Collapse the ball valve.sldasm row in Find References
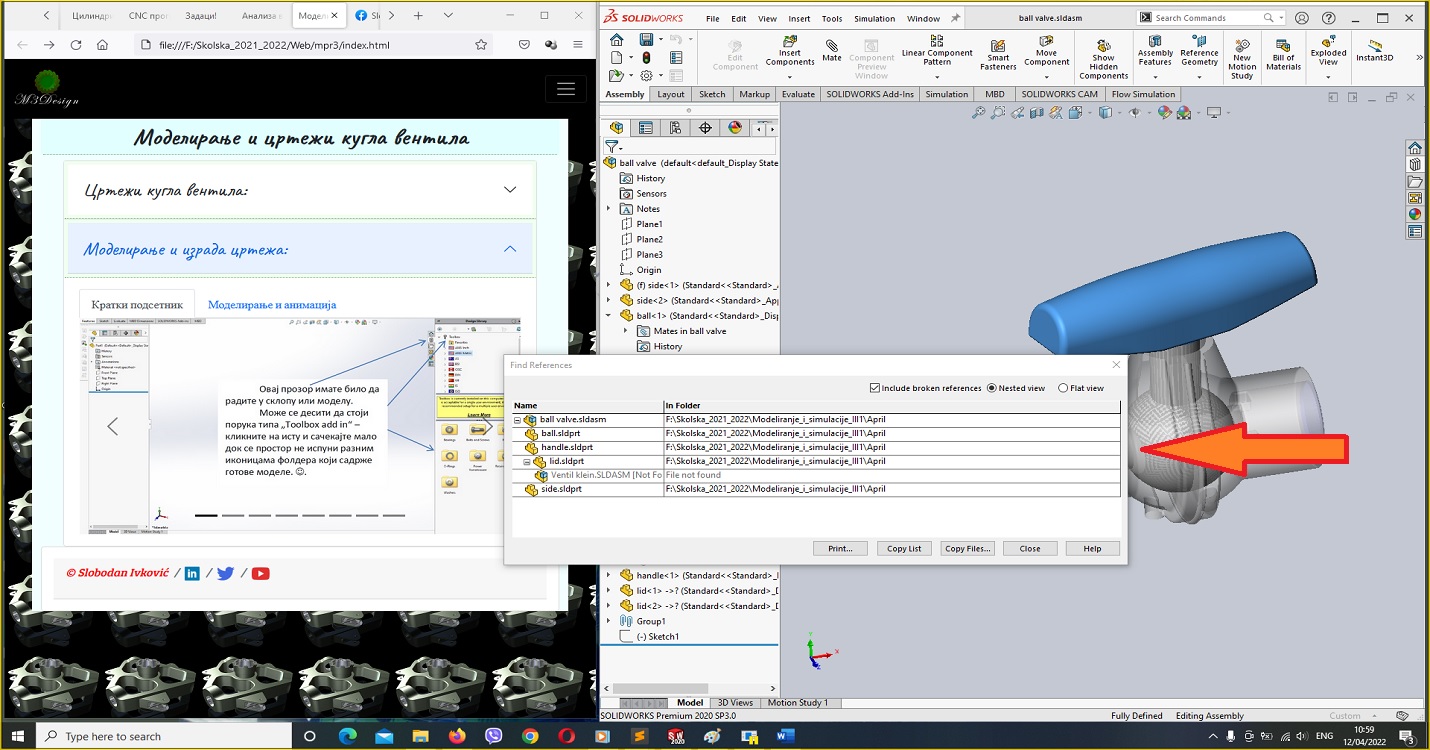 (x=518, y=420)
